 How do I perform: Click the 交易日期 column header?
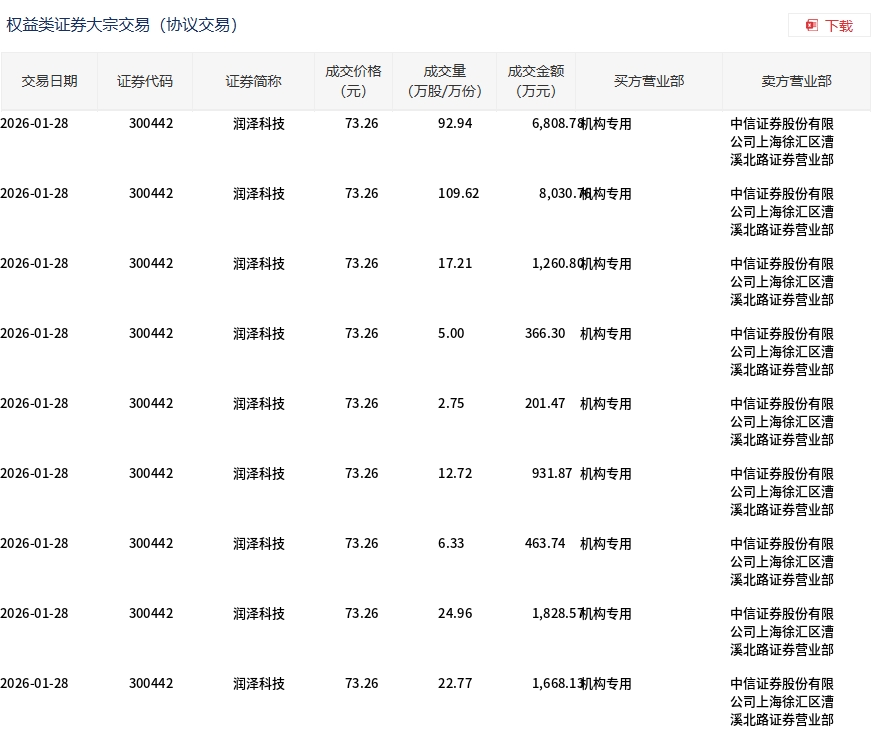click(49, 80)
